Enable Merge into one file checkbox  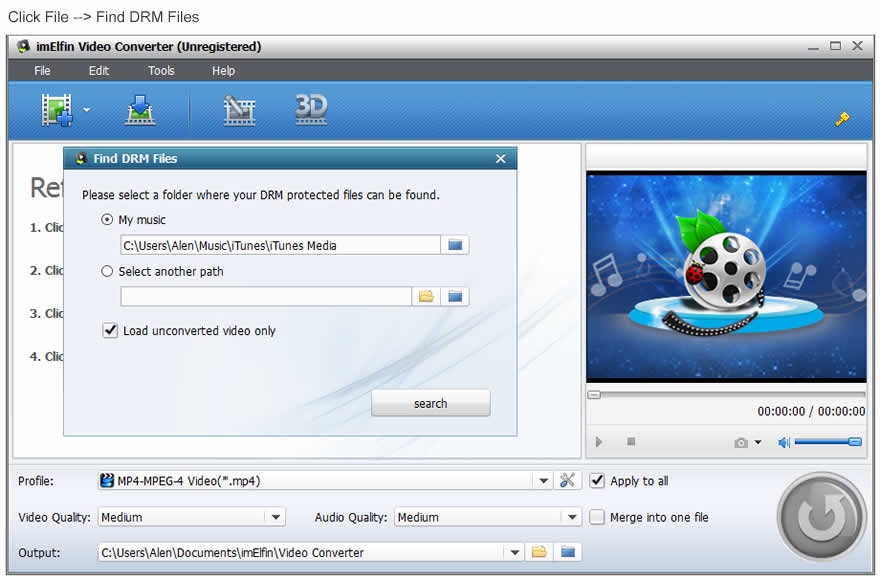597,517
